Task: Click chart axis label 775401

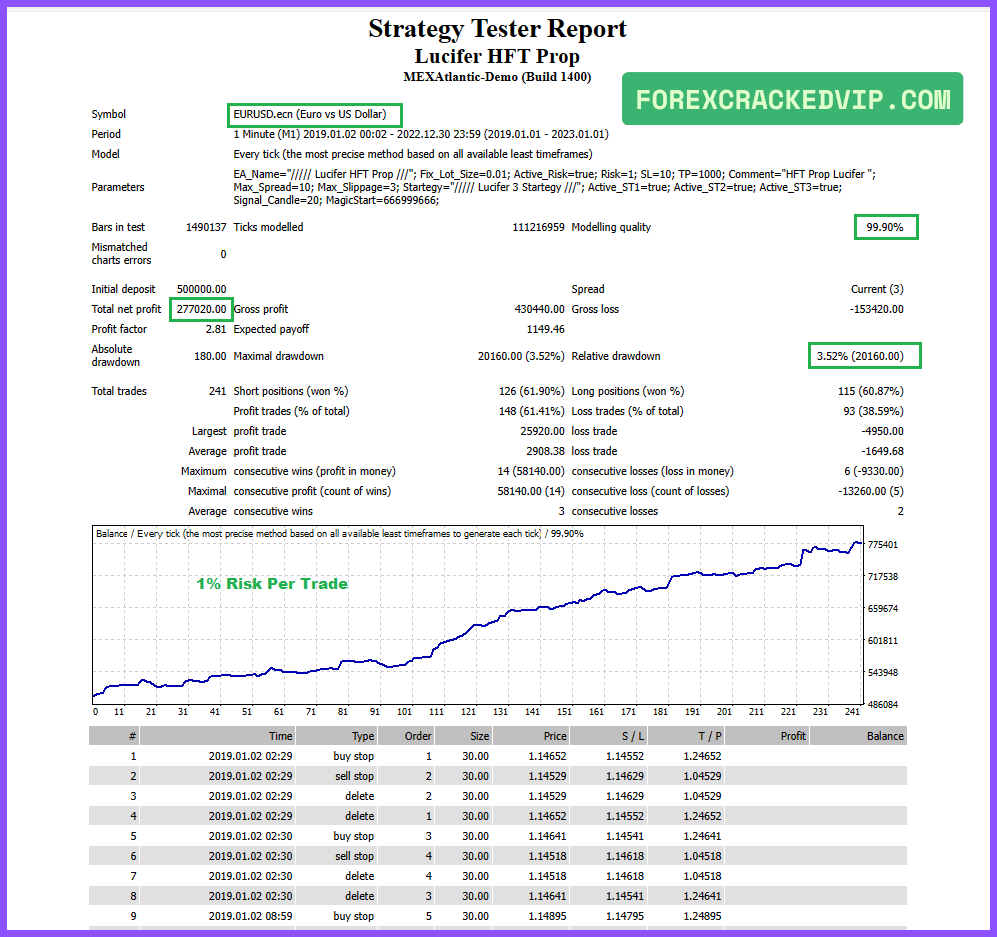Action: [883, 545]
